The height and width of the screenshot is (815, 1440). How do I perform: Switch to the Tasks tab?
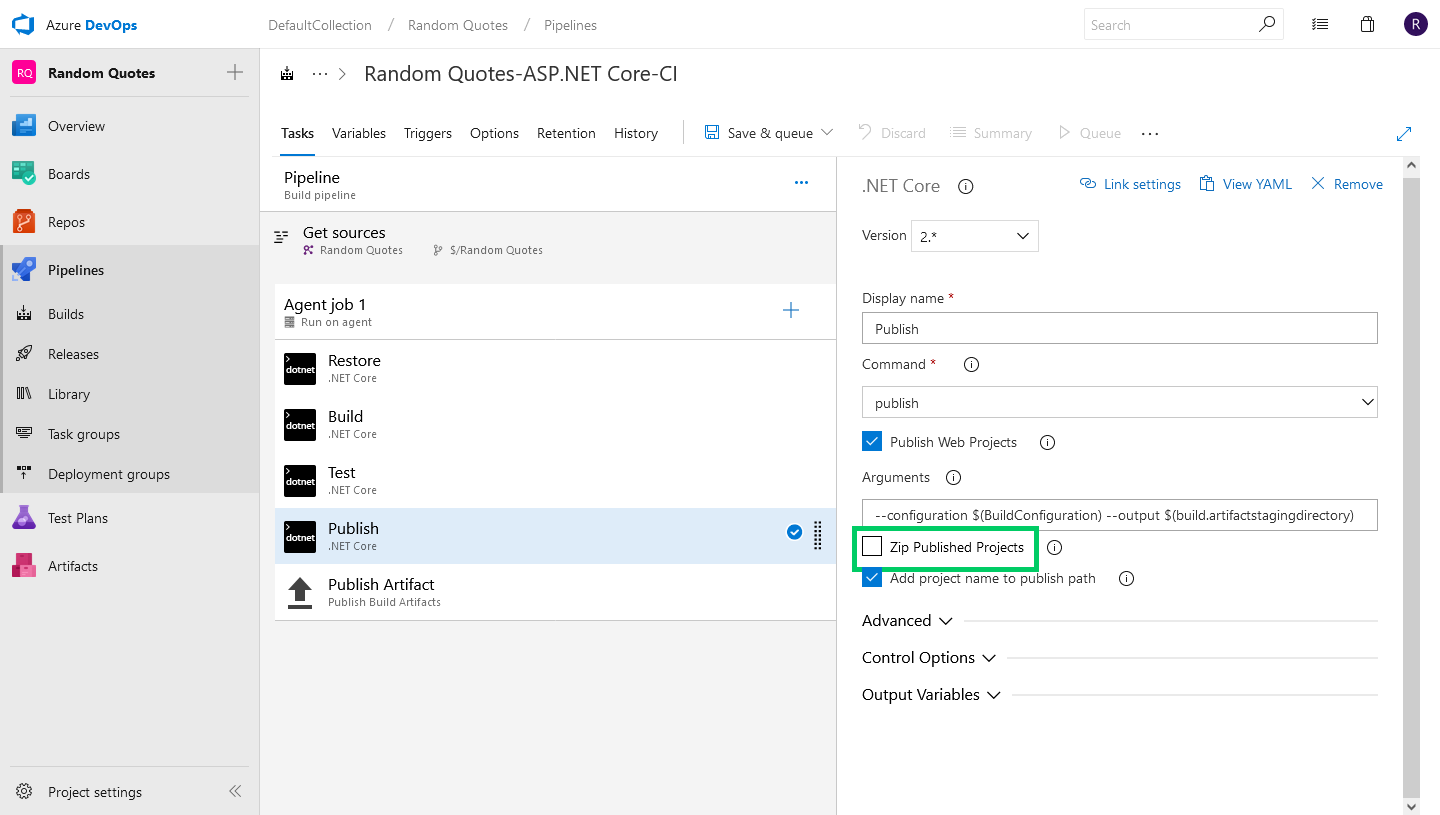click(x=297, y=133)
